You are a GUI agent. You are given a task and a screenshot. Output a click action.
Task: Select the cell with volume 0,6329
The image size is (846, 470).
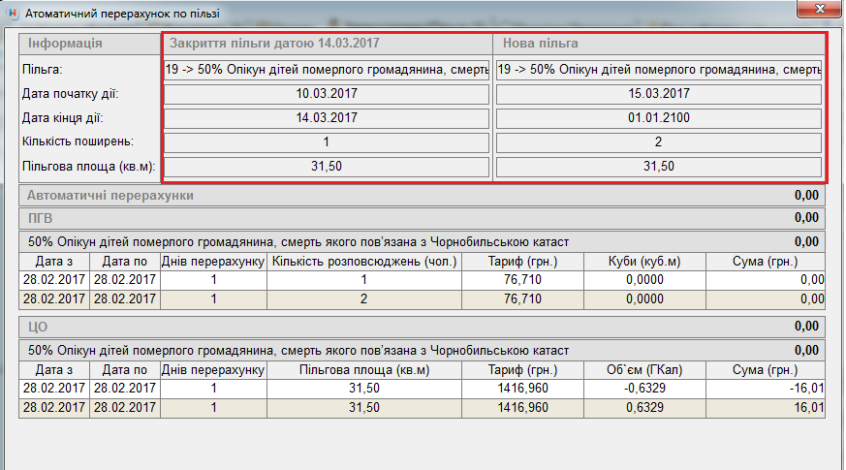pos(643,407)
